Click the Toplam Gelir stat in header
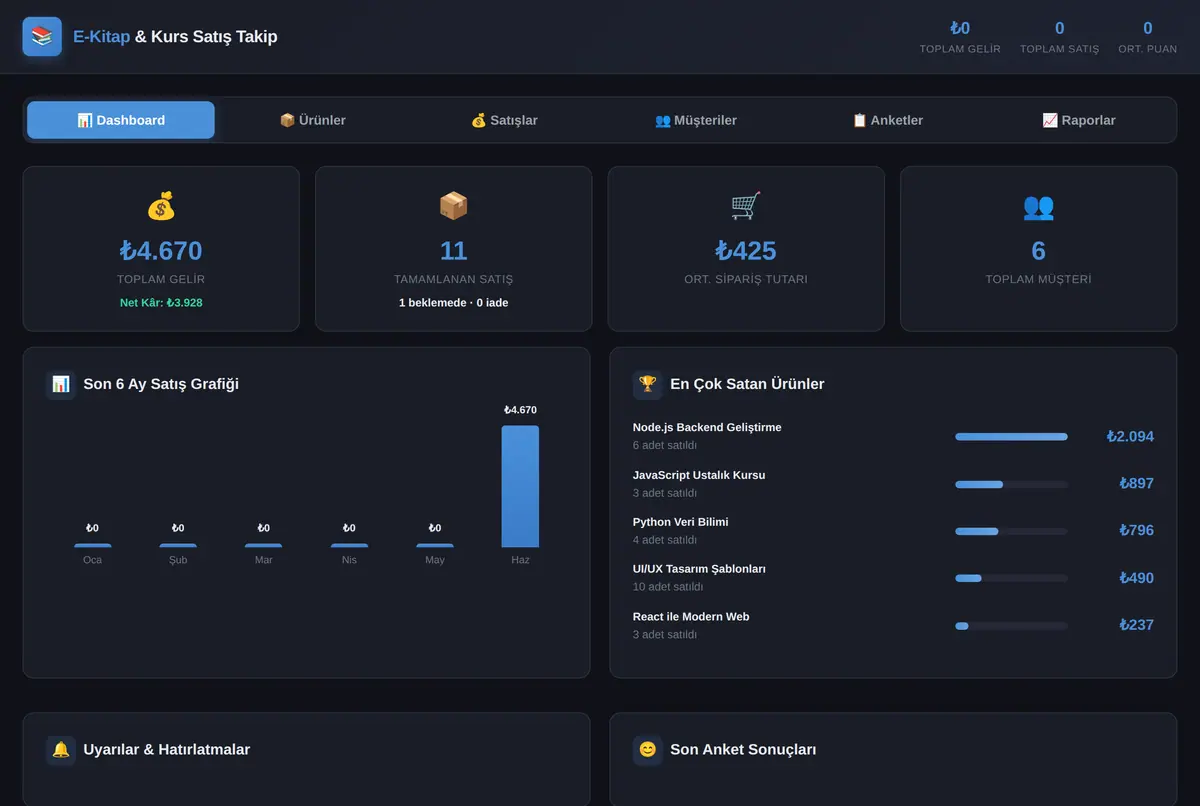Image resolution: width=1200 pixels, height=806 pixels. (x=960, y=37)
